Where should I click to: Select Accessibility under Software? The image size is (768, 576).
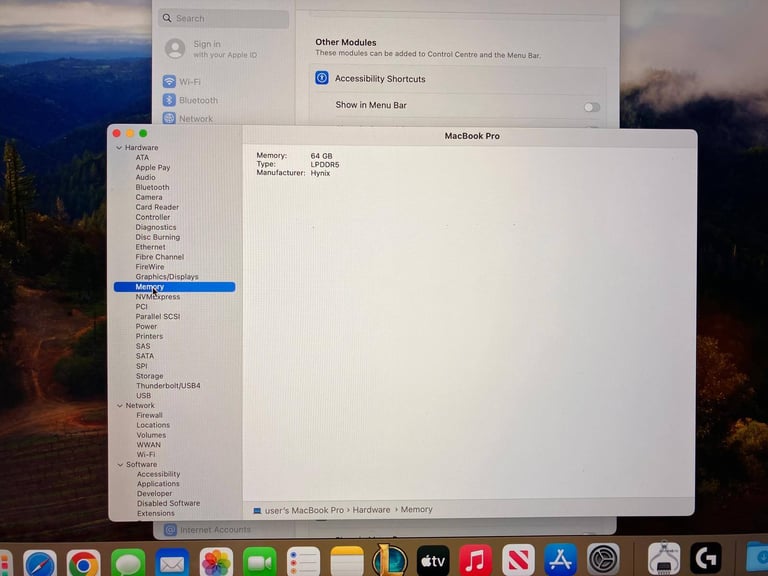click(159, 474)
